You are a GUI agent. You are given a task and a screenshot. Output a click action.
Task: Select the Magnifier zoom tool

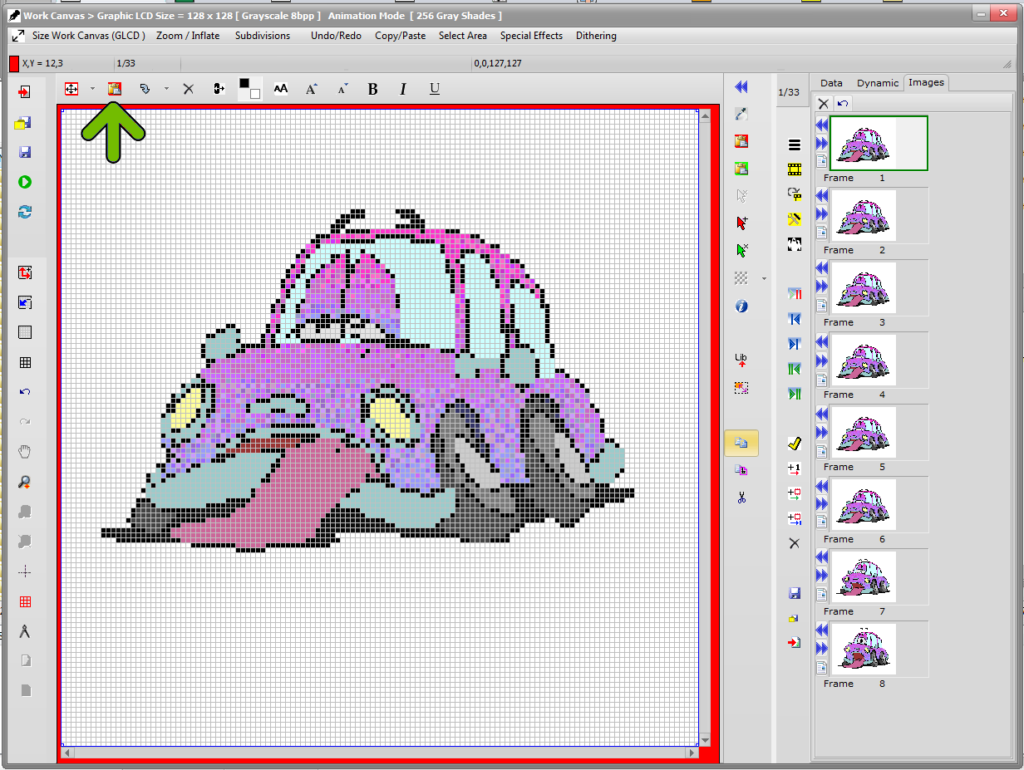click(23, 481)
